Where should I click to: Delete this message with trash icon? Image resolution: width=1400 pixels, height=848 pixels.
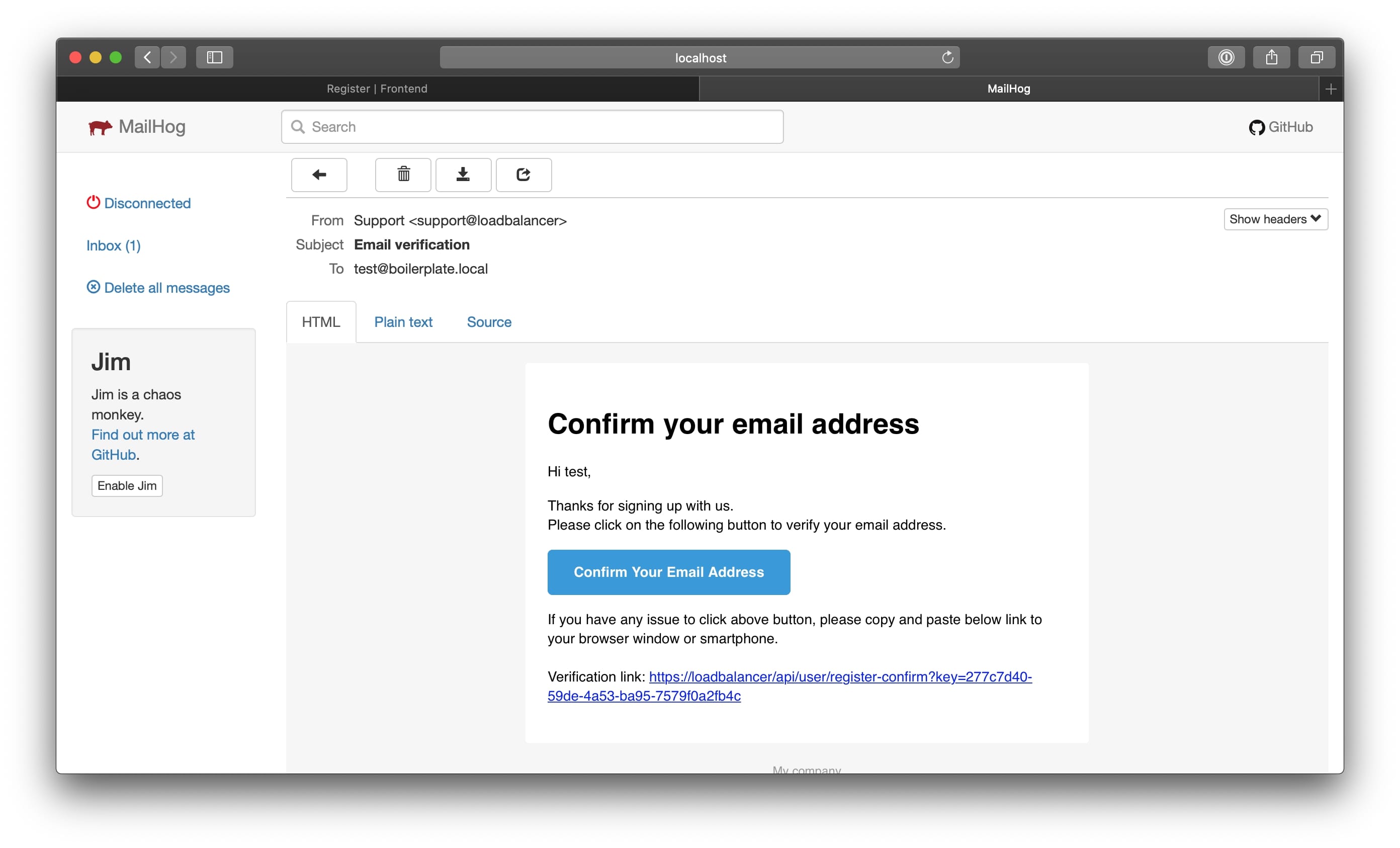(403, 175)
